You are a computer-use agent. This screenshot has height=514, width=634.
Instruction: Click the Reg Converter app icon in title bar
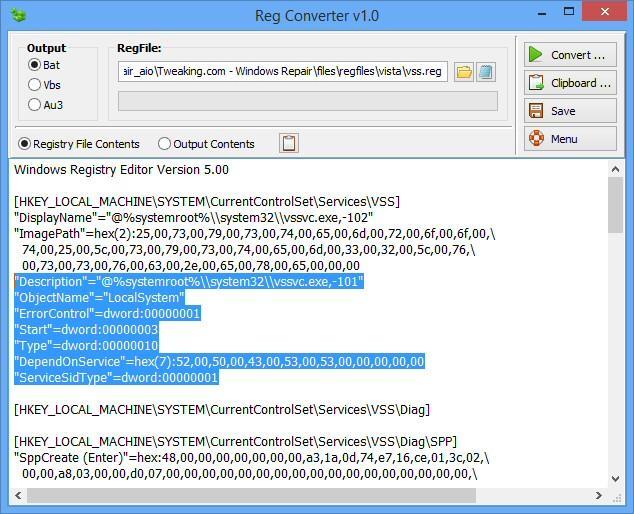point(19,16)
